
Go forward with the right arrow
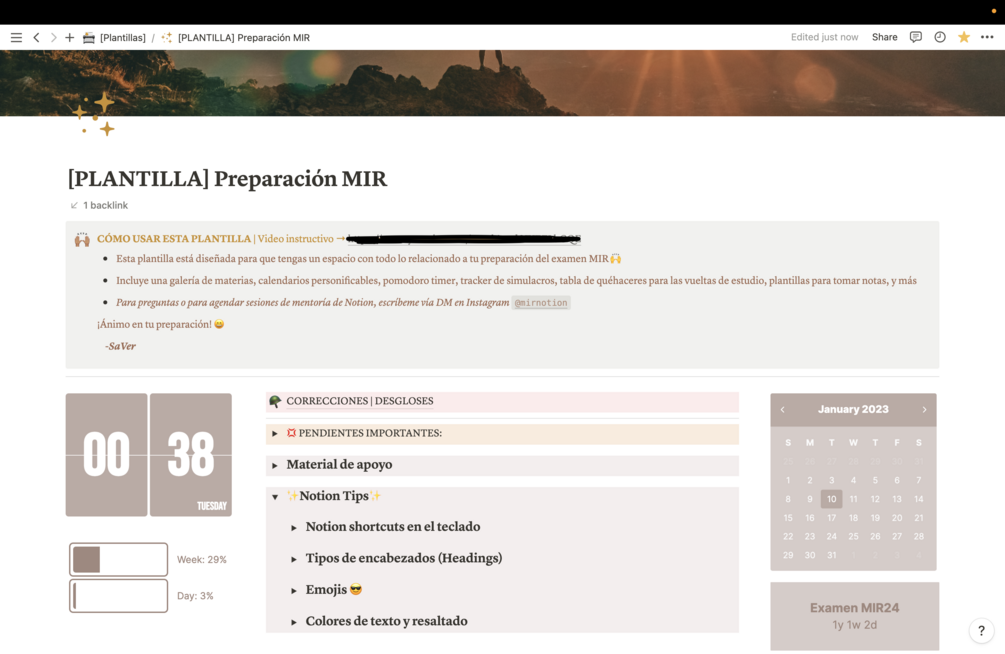53,38
